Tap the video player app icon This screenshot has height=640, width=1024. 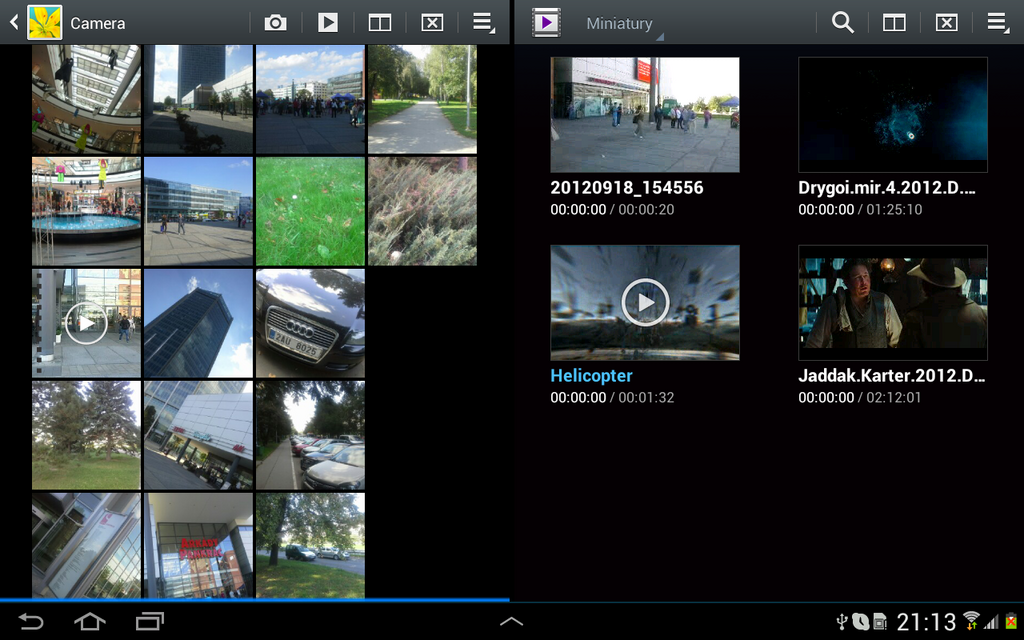click(x=545, y=21)
